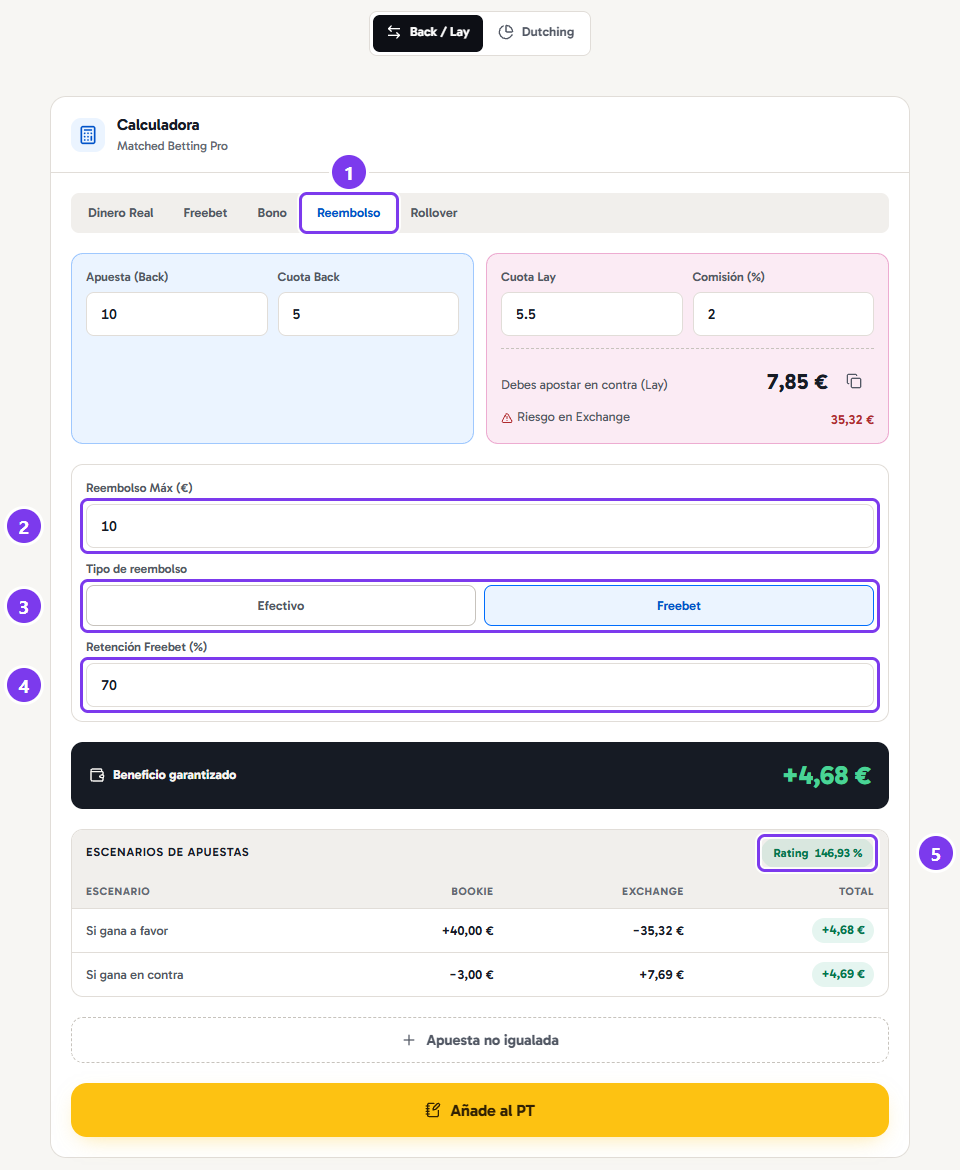Choose Freebet refund type
Viewport: 960px width, 1170px height.
click(679, 606)
